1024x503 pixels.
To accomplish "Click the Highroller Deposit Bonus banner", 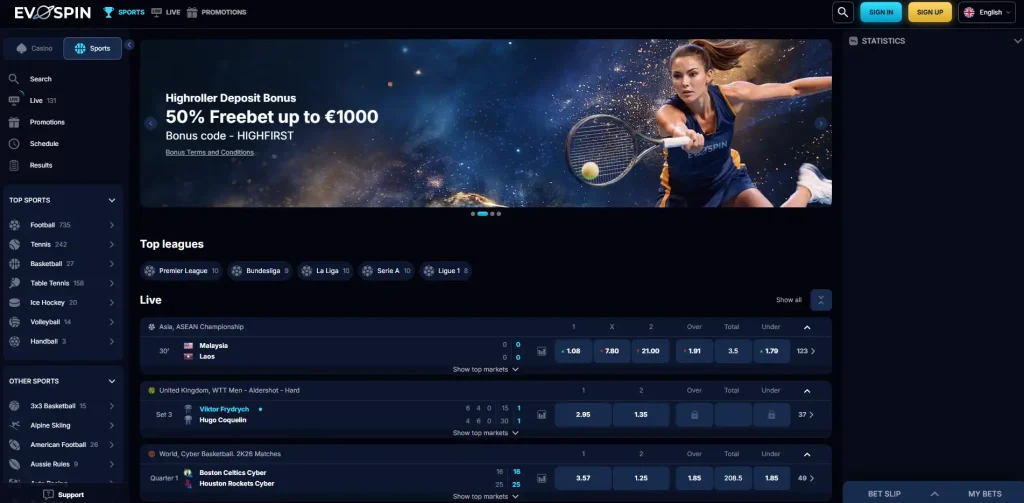I will point(486,123).
